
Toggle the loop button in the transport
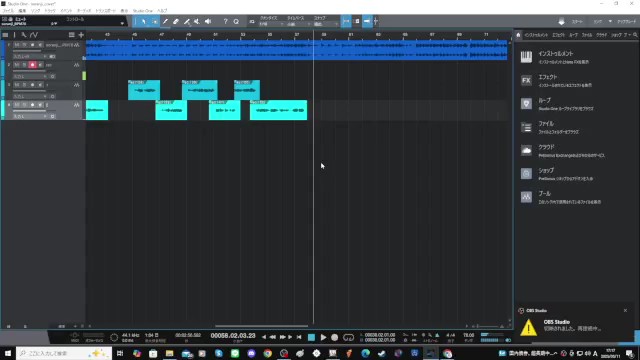pyautogui.click(x=348, y=337)
